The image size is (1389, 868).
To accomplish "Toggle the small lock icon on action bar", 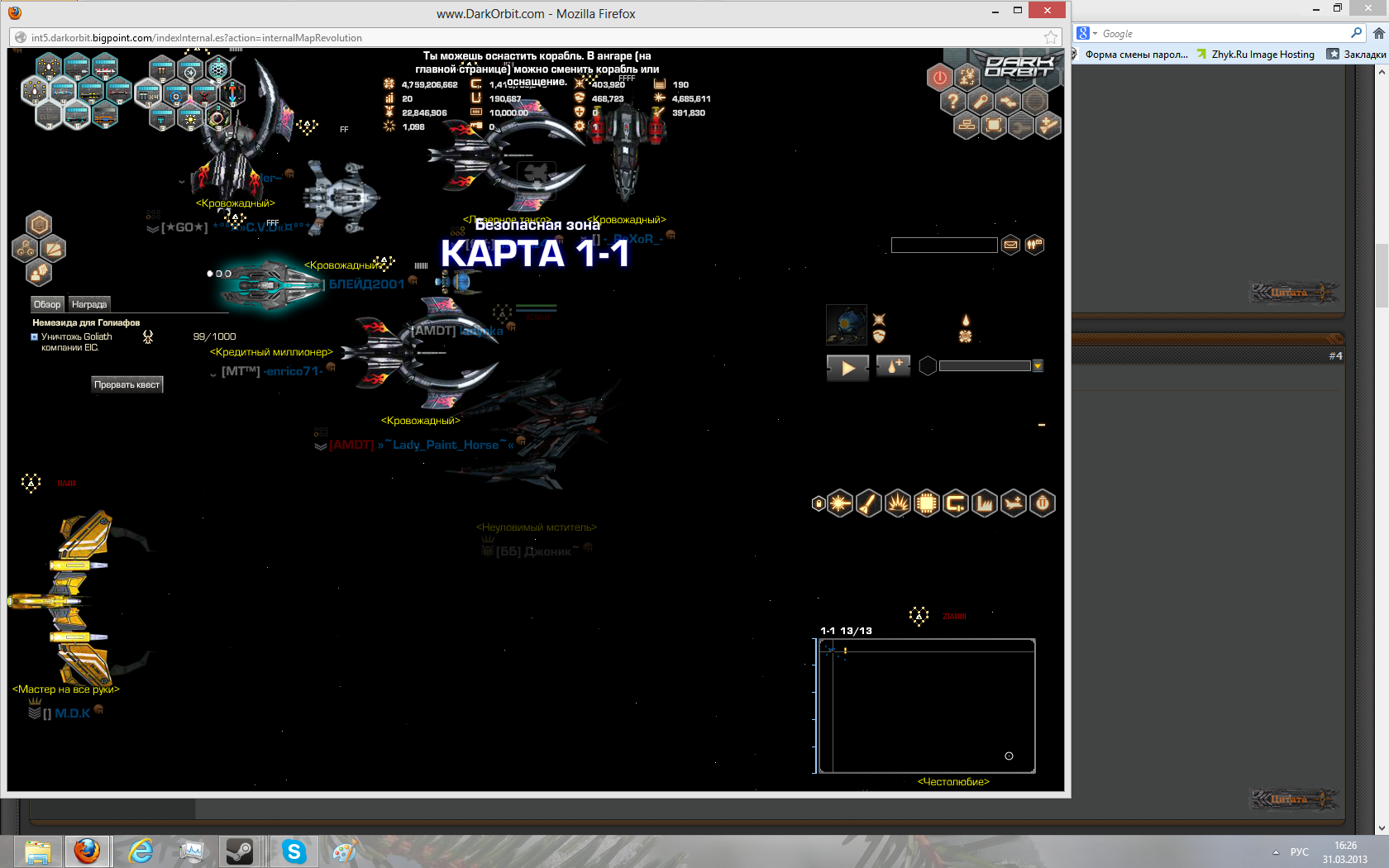I will [819, 503].
